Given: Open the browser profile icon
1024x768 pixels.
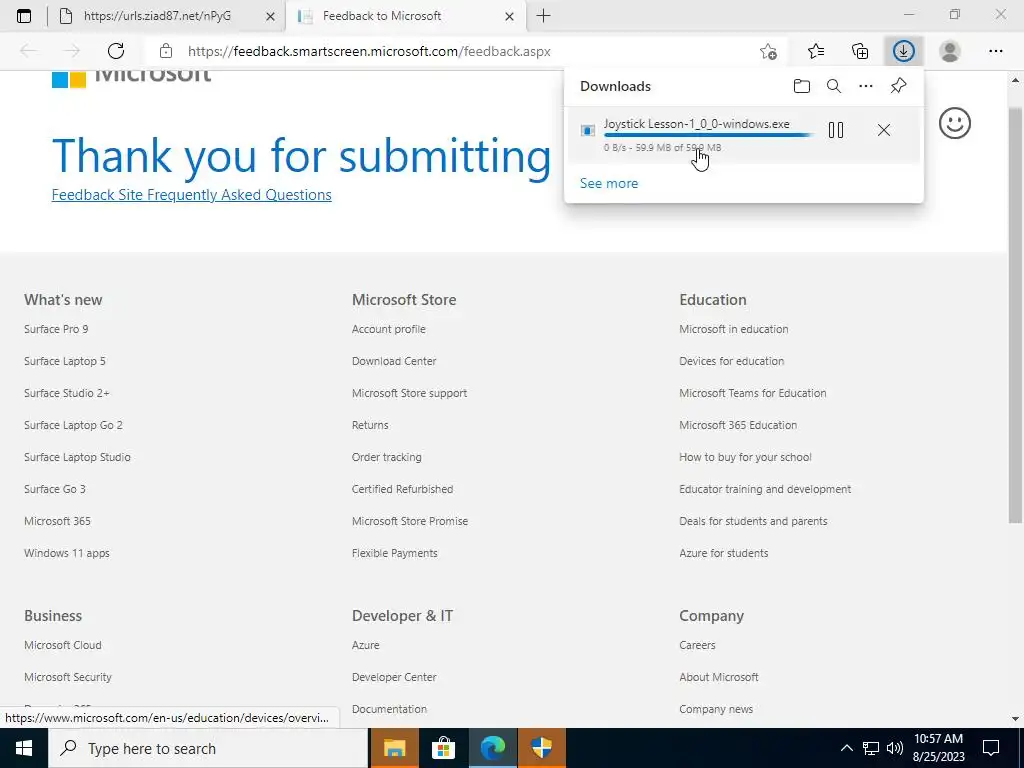Looking at the screenshot, I should point(950,51).
